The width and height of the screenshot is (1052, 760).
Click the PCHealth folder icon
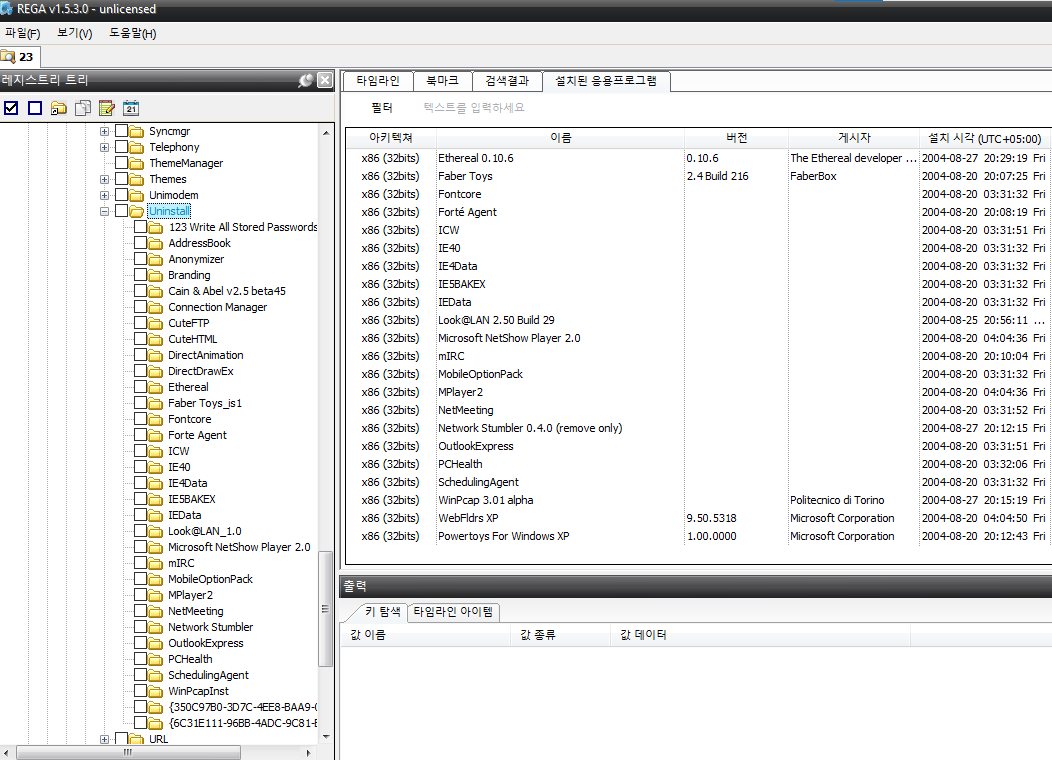(x=156, y=659)
